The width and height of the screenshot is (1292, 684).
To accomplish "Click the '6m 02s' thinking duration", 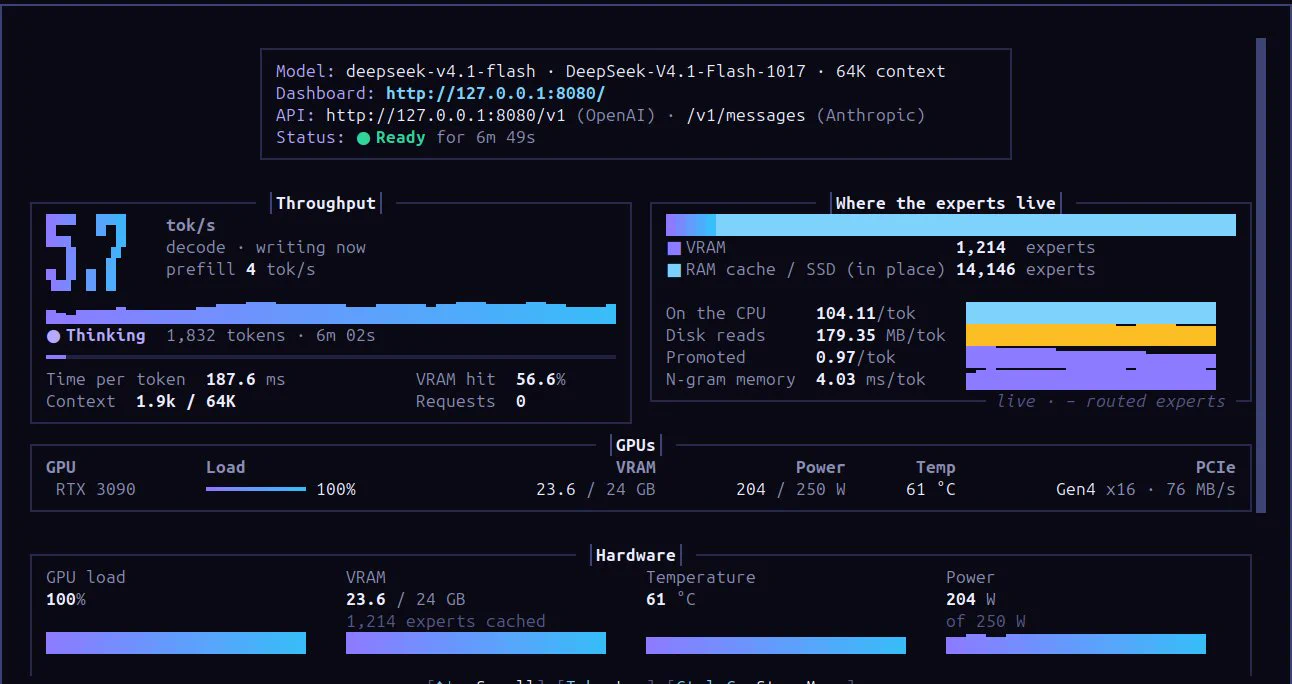I will (x=346, y=335).
